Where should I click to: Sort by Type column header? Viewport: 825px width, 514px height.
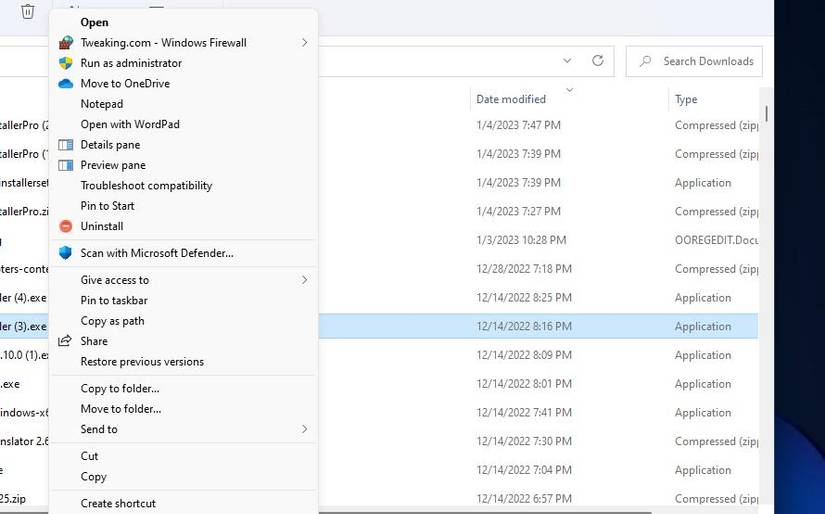pyautogui.click(x=686, y=99)
